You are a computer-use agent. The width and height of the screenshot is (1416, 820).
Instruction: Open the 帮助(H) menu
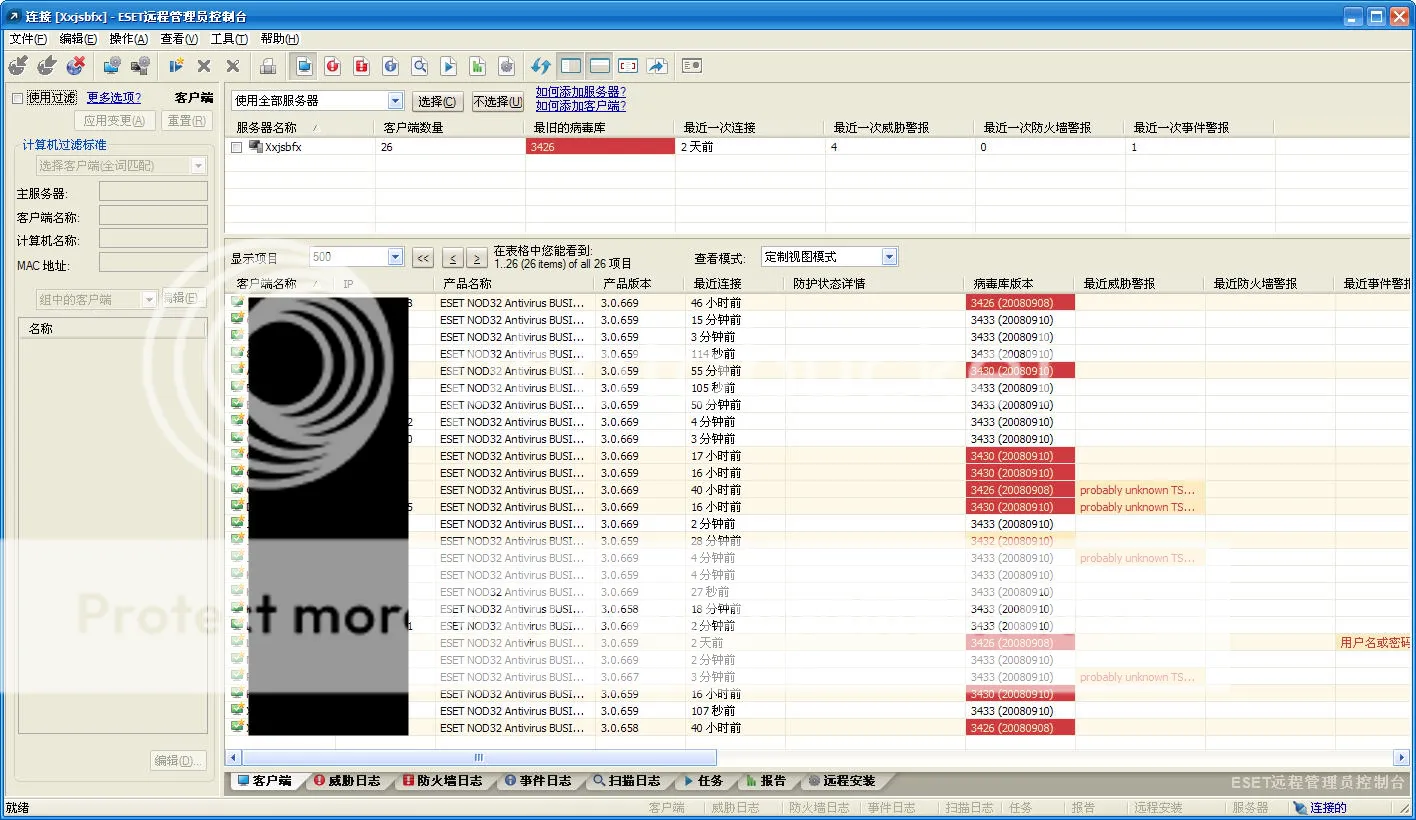coord(279,39)
